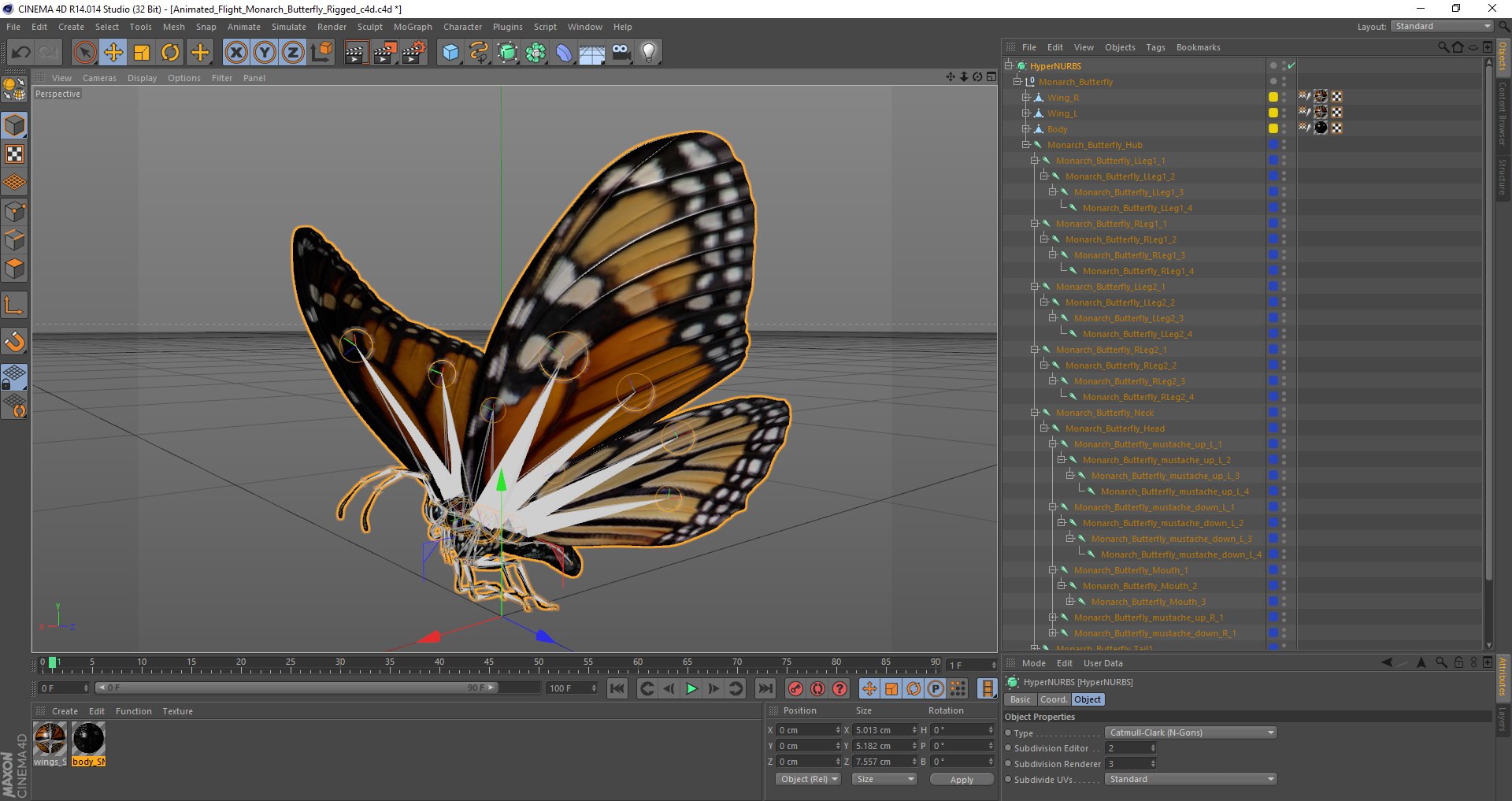Viewport: 1512px width, 801px height.
Task: Click the coordinate system icon
Action: coord(321,53)
